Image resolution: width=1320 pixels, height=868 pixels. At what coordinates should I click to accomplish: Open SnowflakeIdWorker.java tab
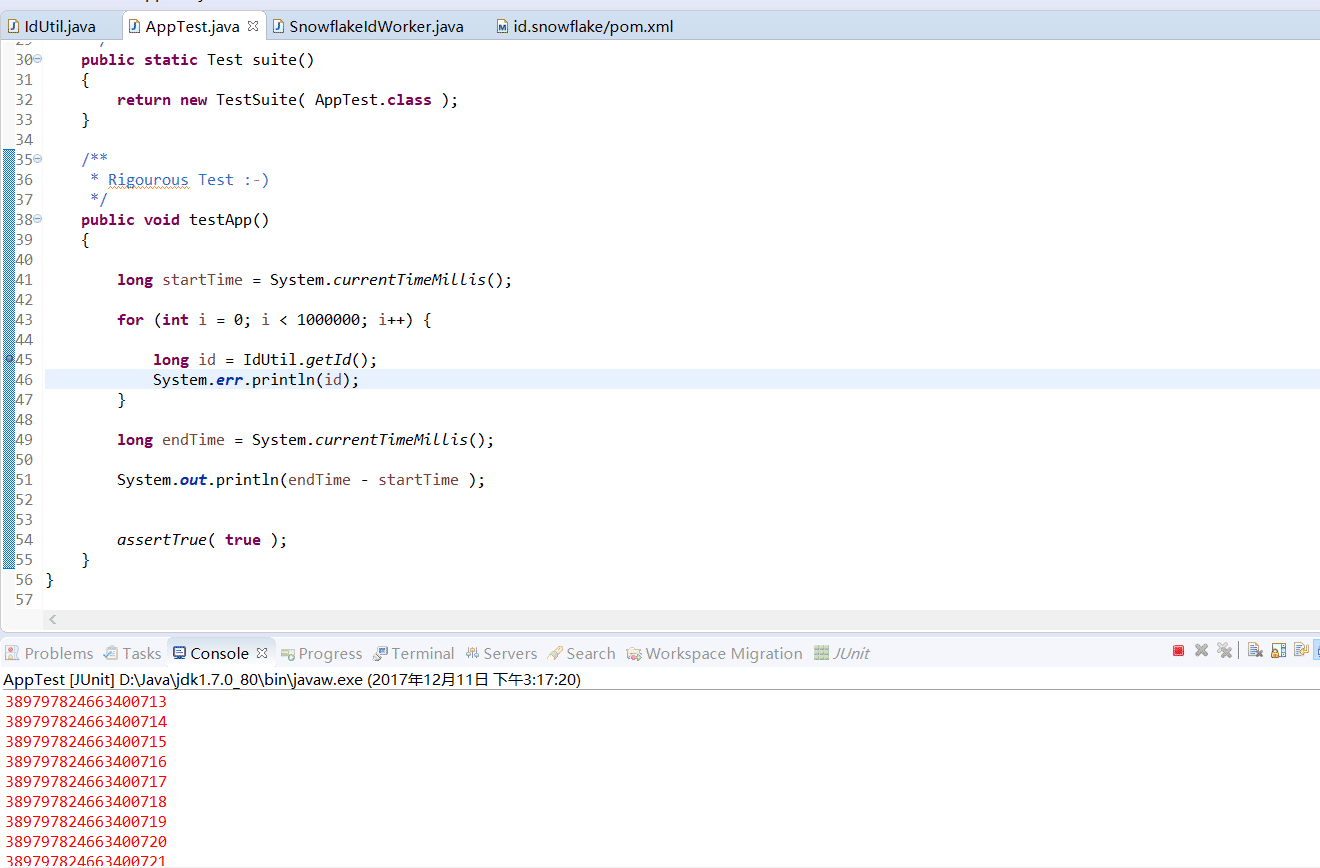coord(376,26)
